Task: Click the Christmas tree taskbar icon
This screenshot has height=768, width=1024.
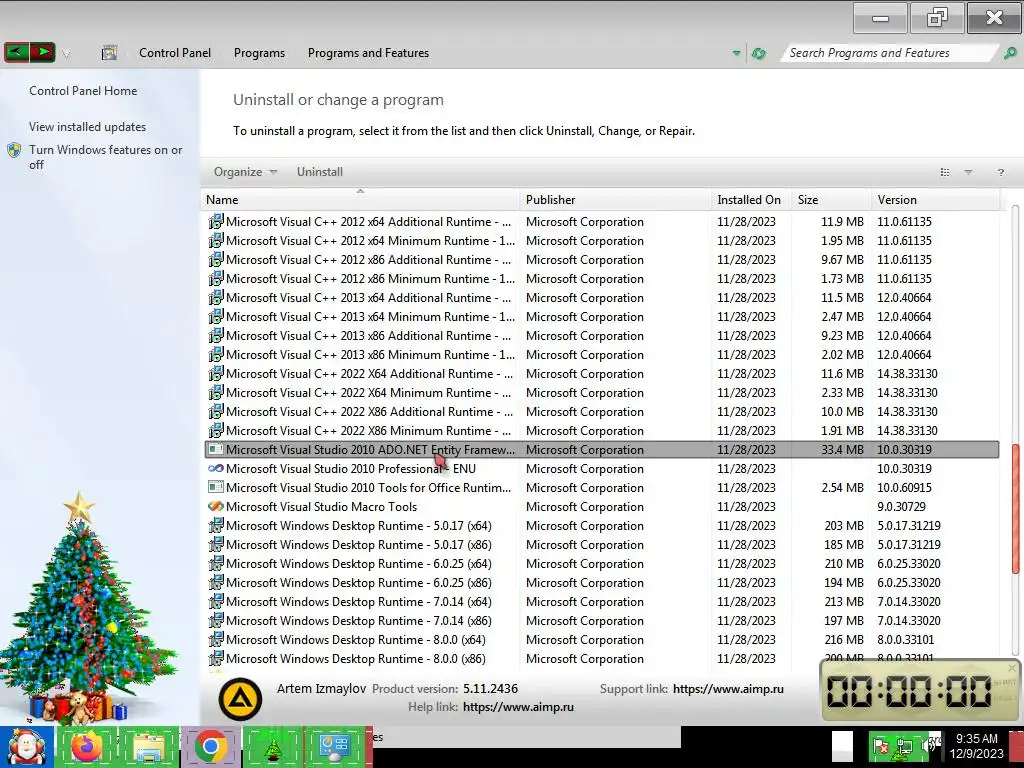Action: coord(273,746)
